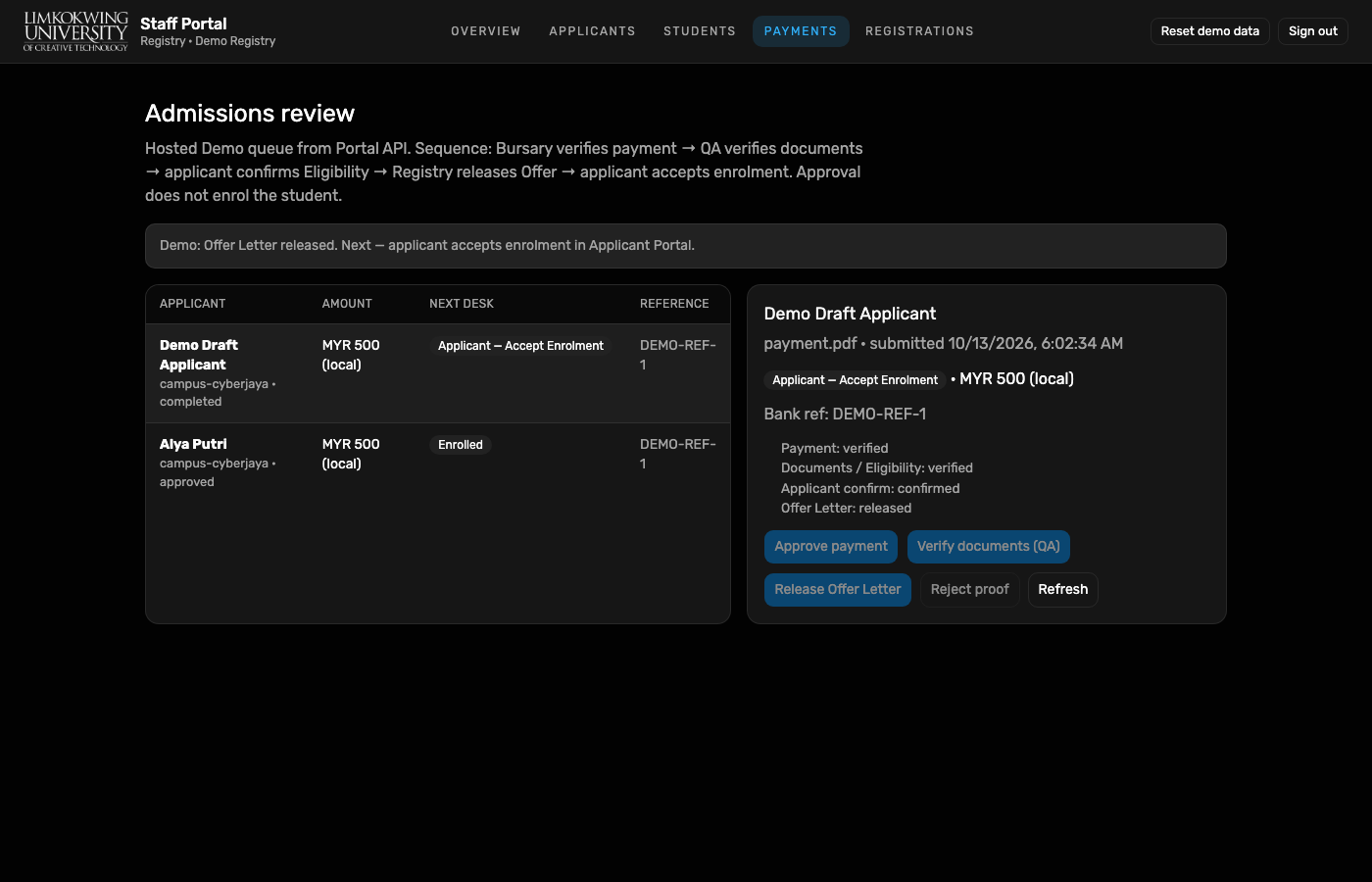1372x882 pixels.
Task: Click Documents / Eligibility: verified line
Action: 877,468
